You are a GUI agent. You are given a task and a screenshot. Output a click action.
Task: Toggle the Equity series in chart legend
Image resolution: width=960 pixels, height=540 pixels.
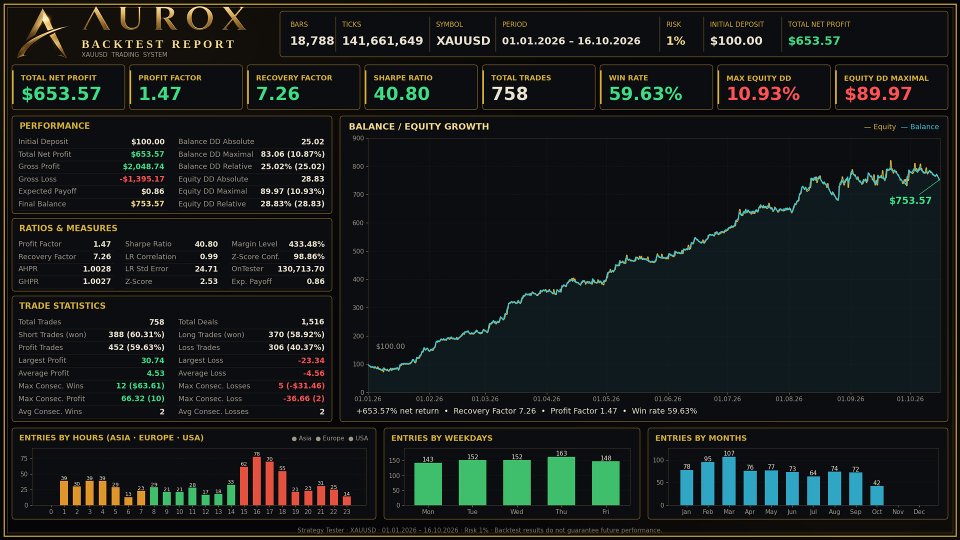point(880,127)
